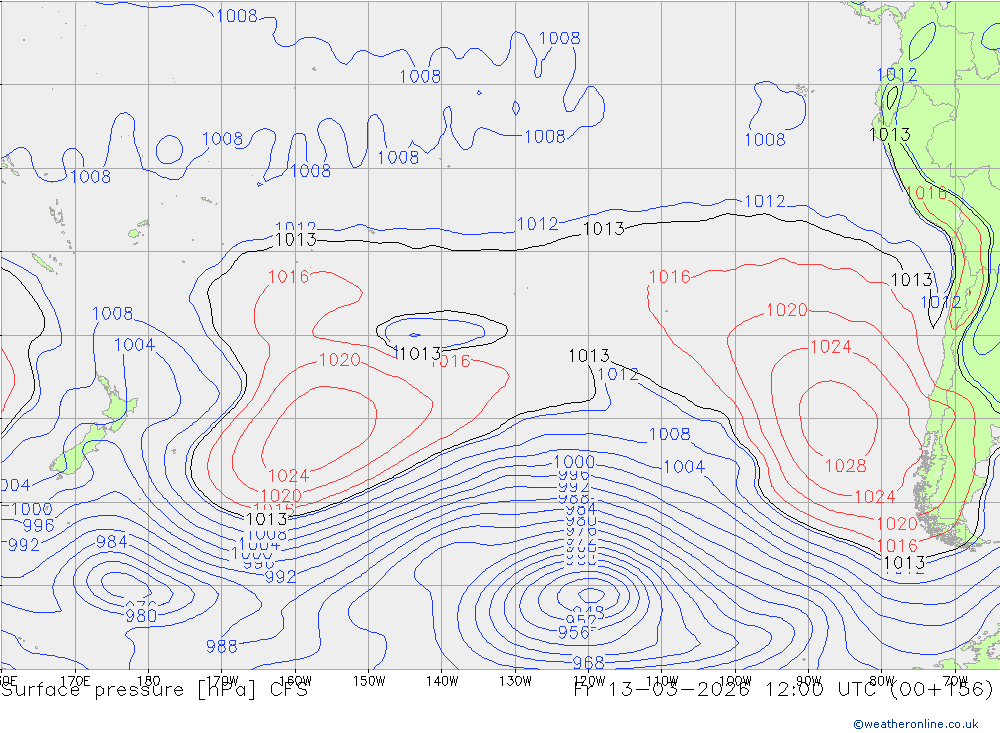Click the 180 longitude axis label
1000x733 pixels.
149,681
